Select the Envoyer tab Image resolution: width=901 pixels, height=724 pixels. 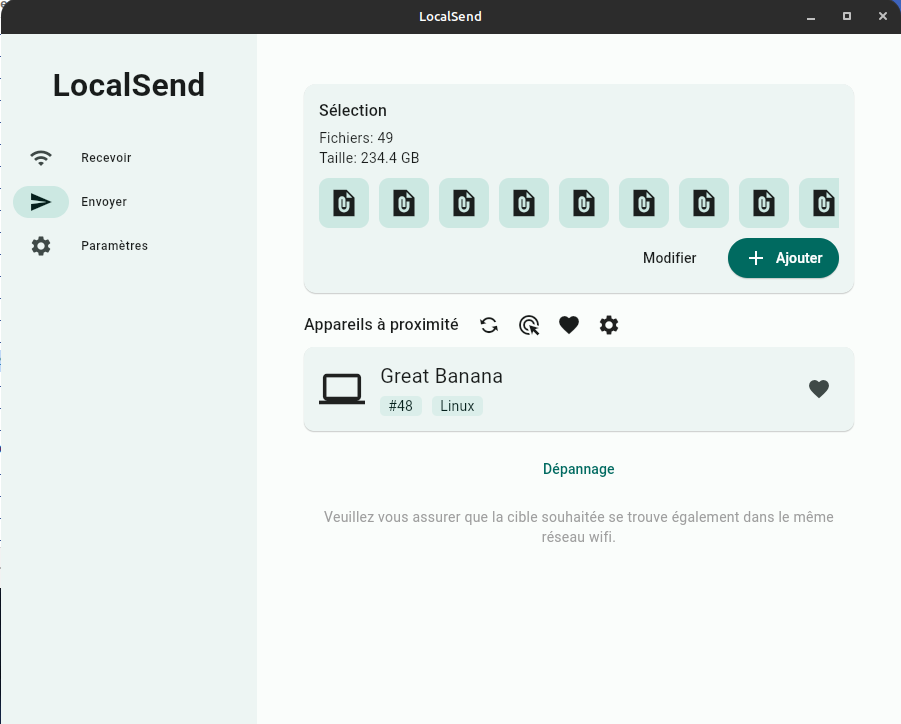coord(103,202)
